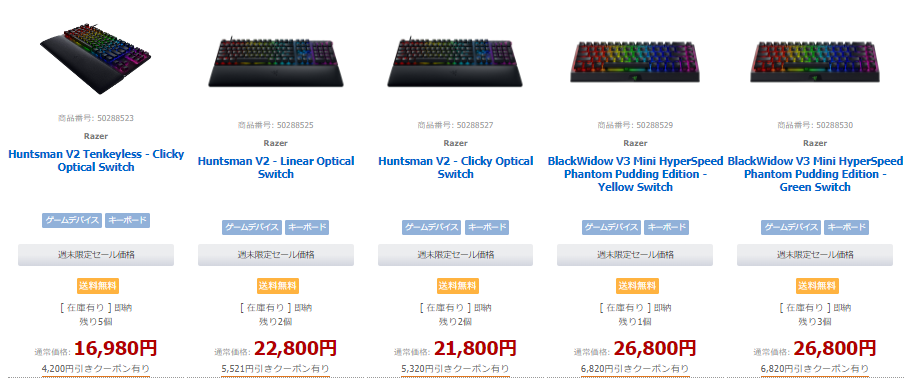Open the 4,200円引きクーポン有り coupon link

coord(96,369)
